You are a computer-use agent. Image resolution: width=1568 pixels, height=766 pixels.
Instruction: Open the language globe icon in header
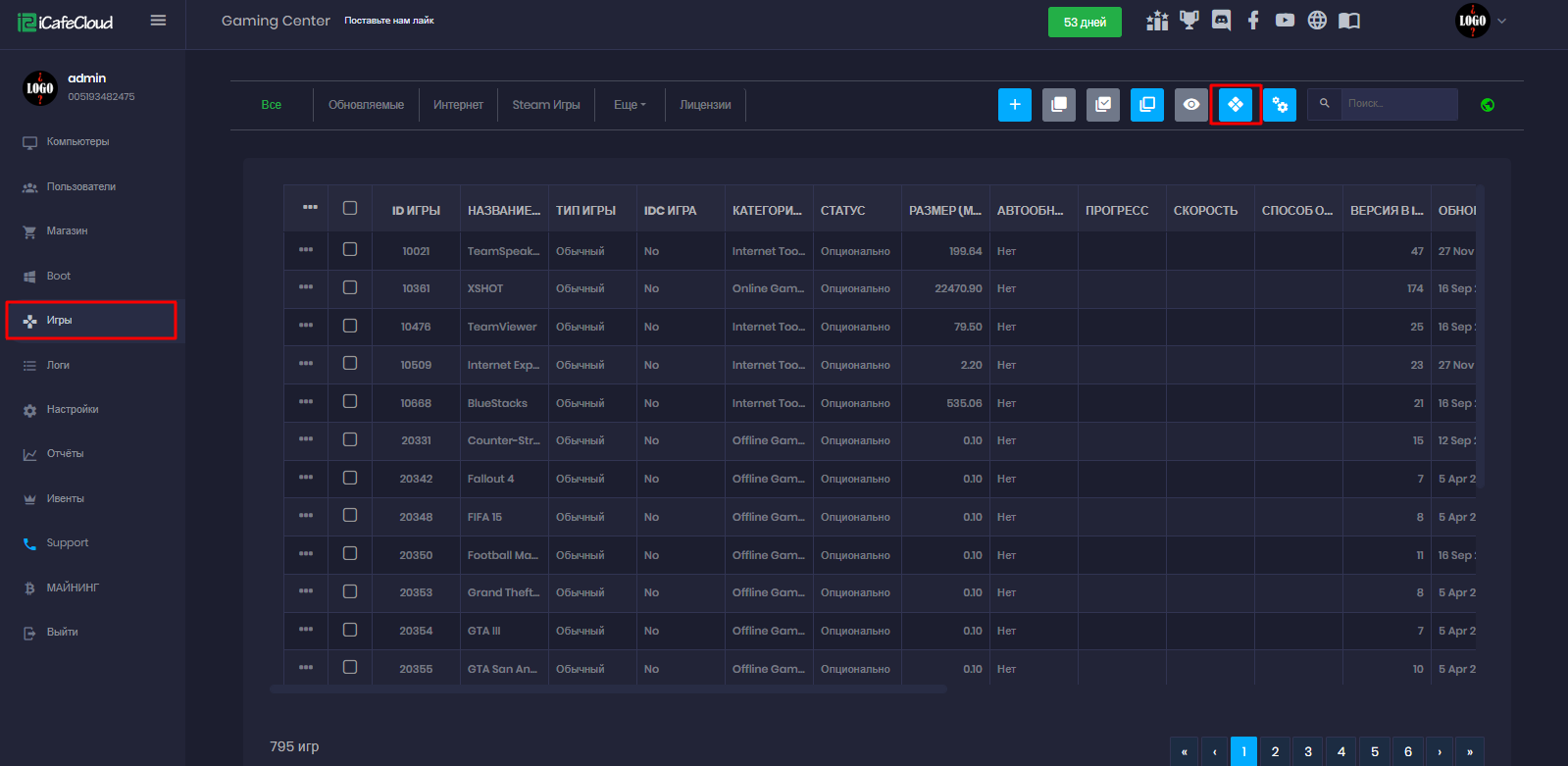point(1317,21)
